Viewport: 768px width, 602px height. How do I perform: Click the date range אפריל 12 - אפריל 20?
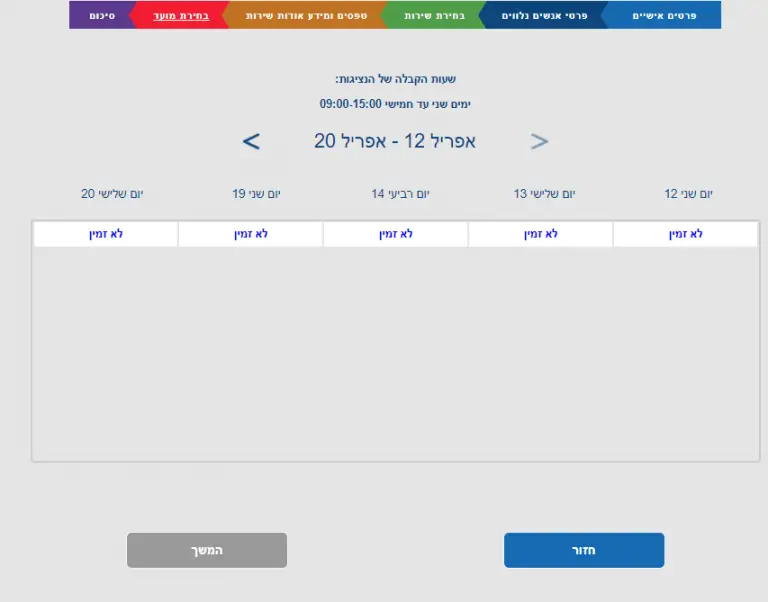(x=395, y=141)
